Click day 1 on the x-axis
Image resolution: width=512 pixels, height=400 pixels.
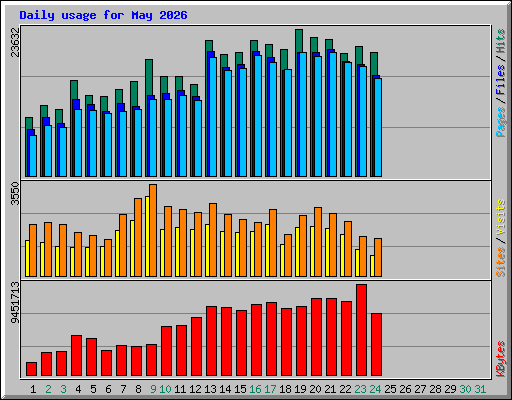click(33, 389)
